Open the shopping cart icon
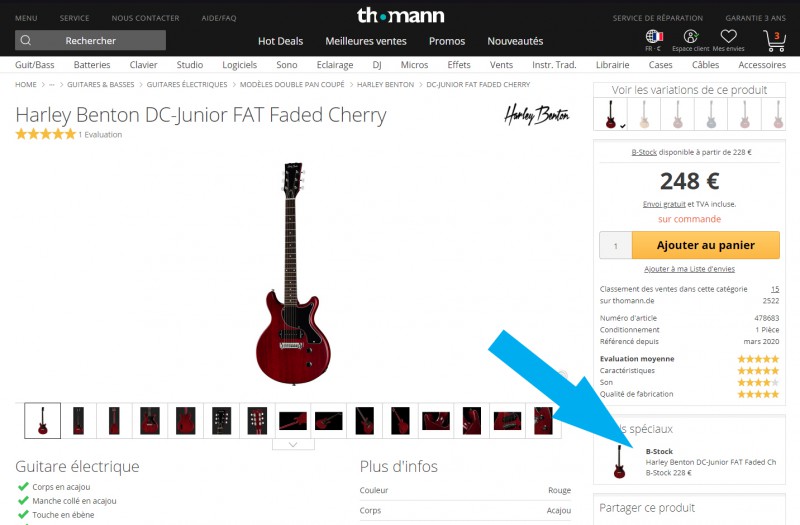Screen dimensions: 800x525 pos(774,41)
